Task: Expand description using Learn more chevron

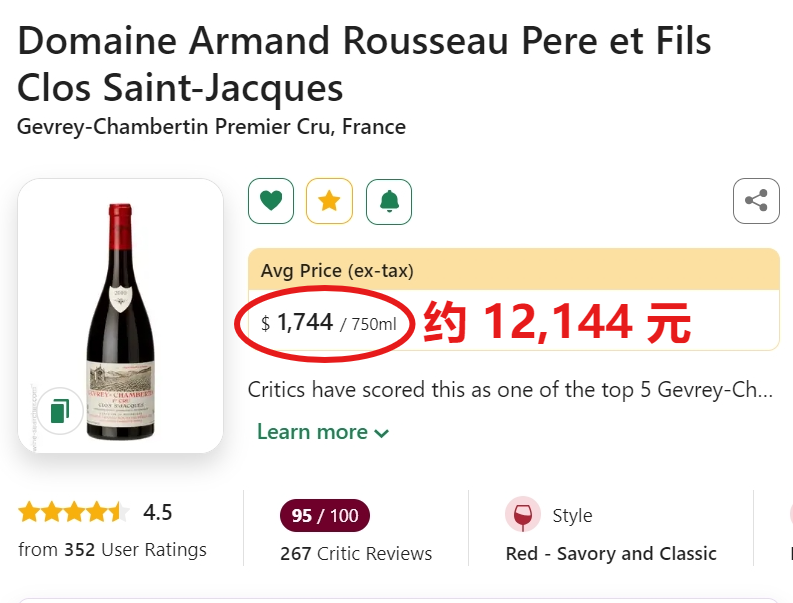Action: point(382,433)
